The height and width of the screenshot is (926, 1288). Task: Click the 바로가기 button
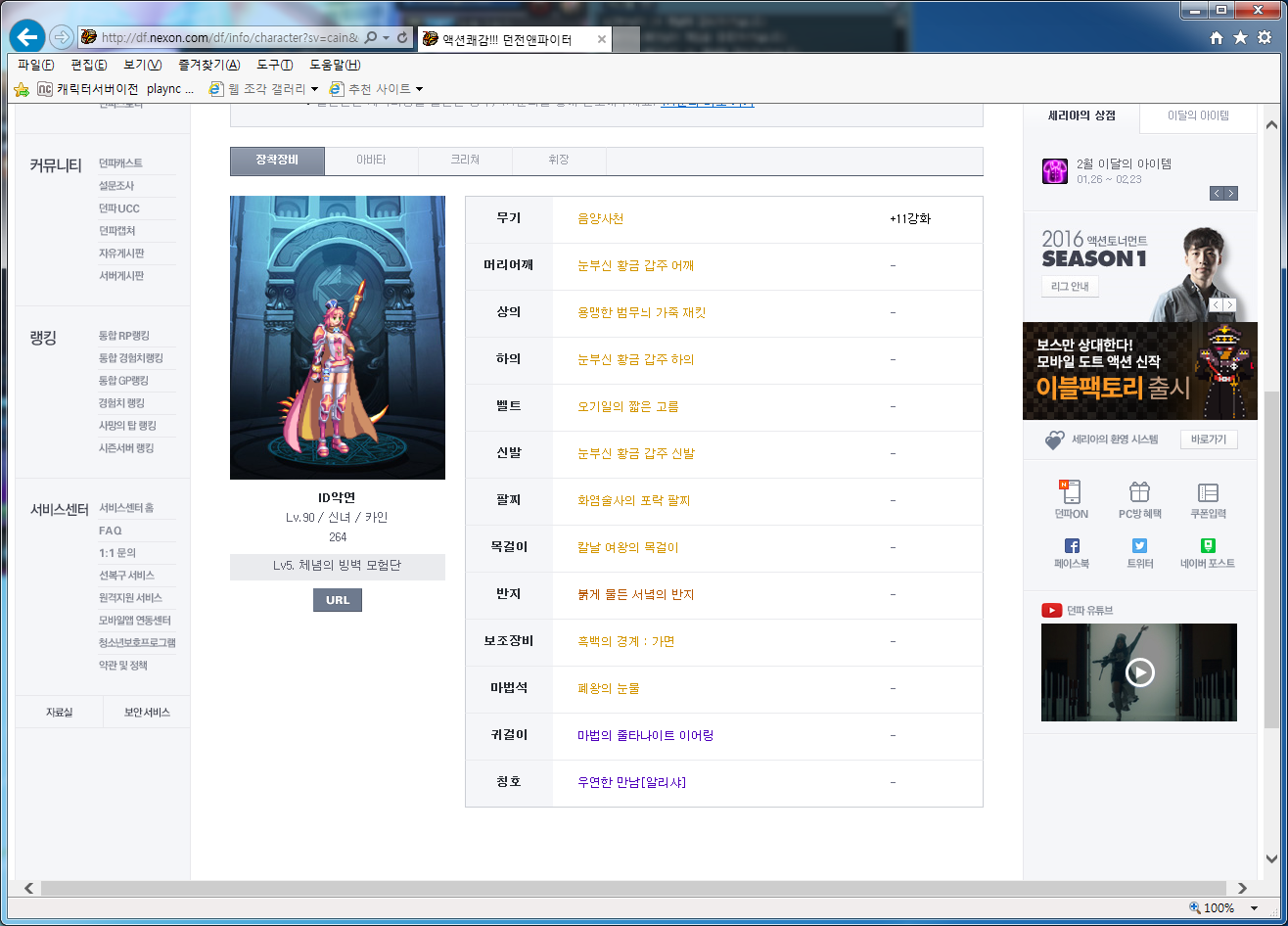point(1209,440)
